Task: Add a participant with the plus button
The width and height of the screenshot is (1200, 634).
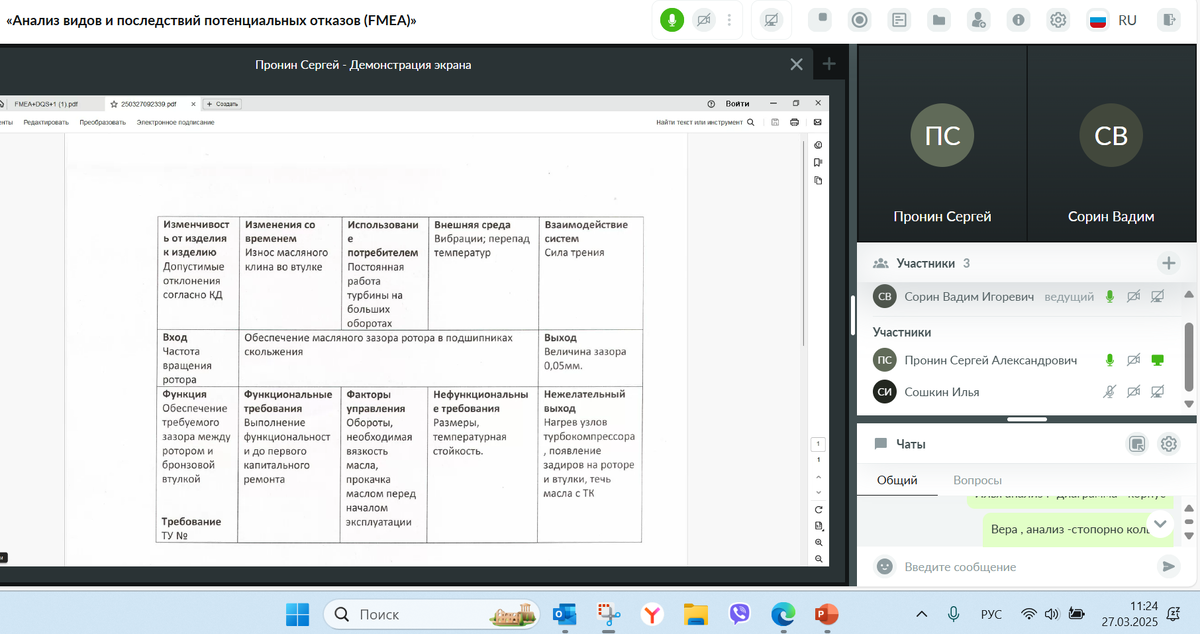Action: [x=1168, y=263]
